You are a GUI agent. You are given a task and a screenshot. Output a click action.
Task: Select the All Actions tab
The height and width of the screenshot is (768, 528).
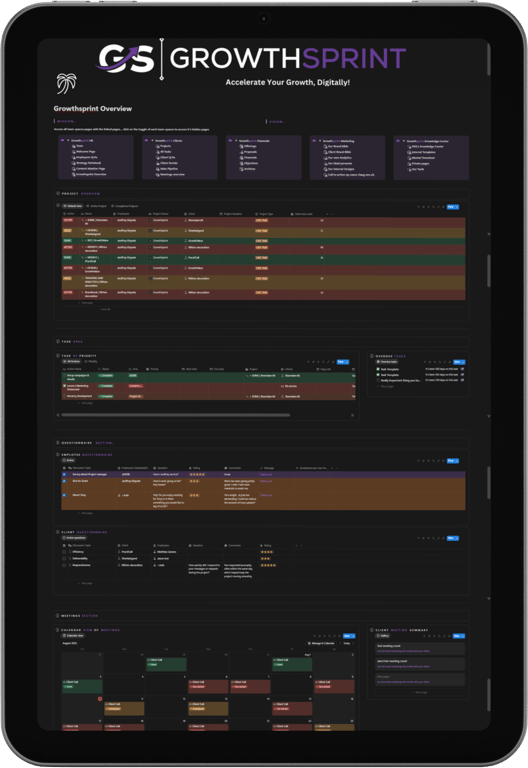(72, 361)
